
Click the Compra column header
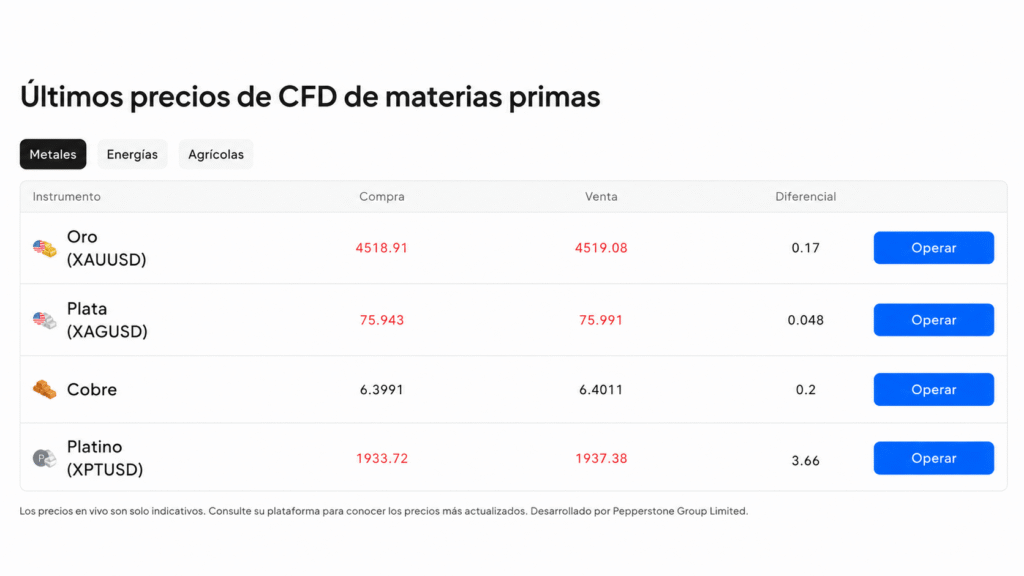[x=381, y=197]
